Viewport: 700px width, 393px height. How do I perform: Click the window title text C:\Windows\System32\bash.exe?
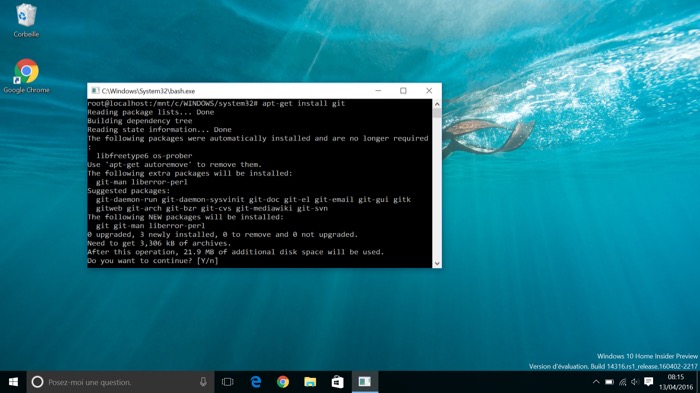tap(148, 91)
